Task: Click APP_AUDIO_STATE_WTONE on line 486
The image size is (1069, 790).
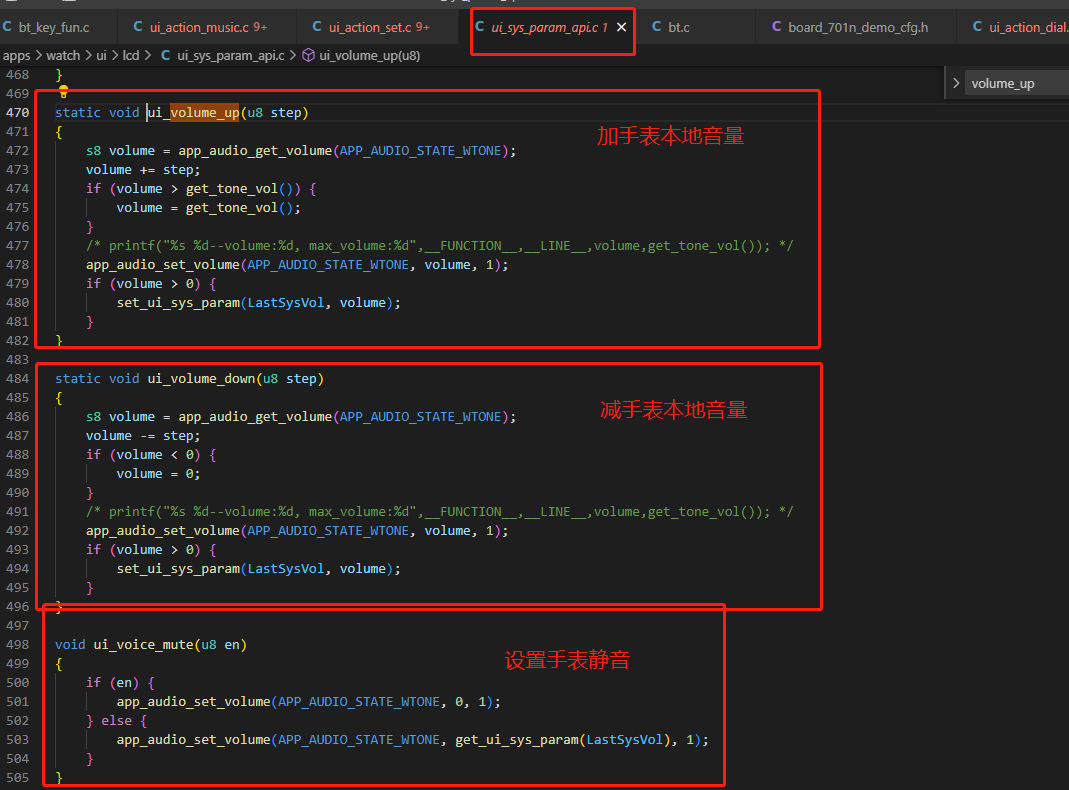Action: point(421,416)
